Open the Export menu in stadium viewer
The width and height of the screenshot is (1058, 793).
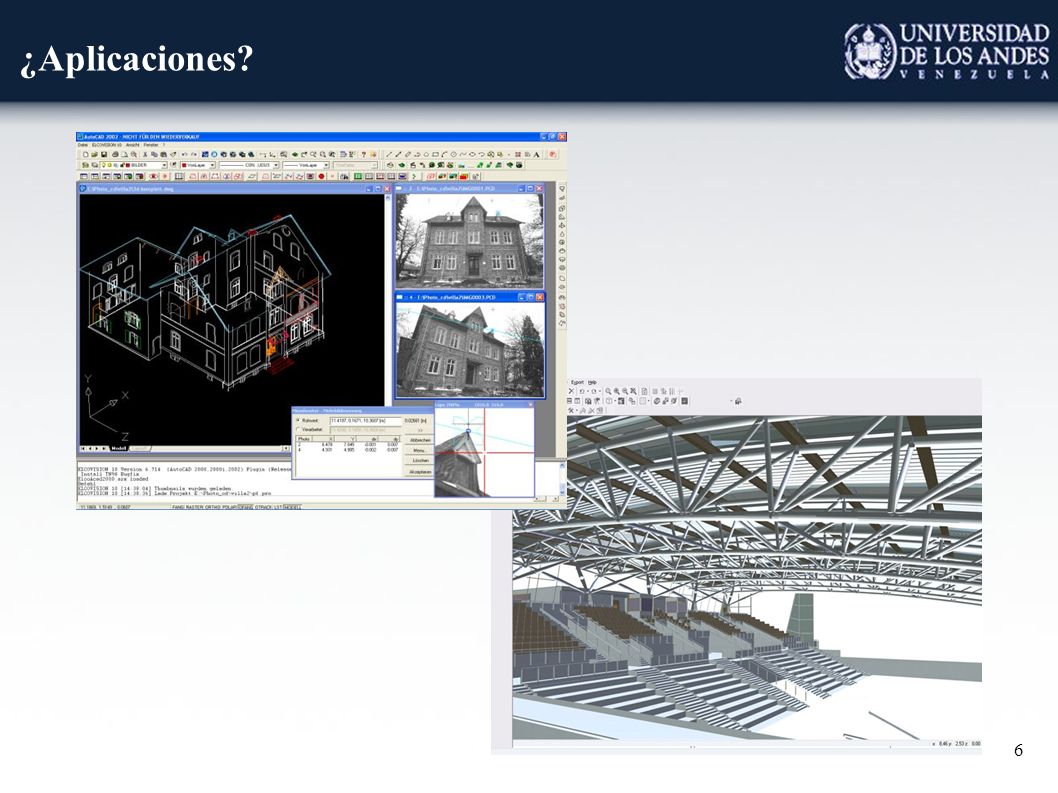[x=577, y=383]
